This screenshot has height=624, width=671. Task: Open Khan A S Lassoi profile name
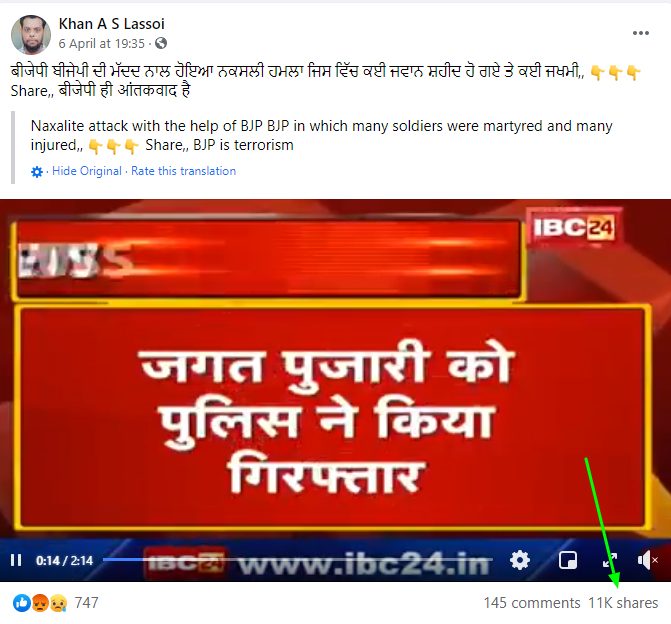(111, 24)
